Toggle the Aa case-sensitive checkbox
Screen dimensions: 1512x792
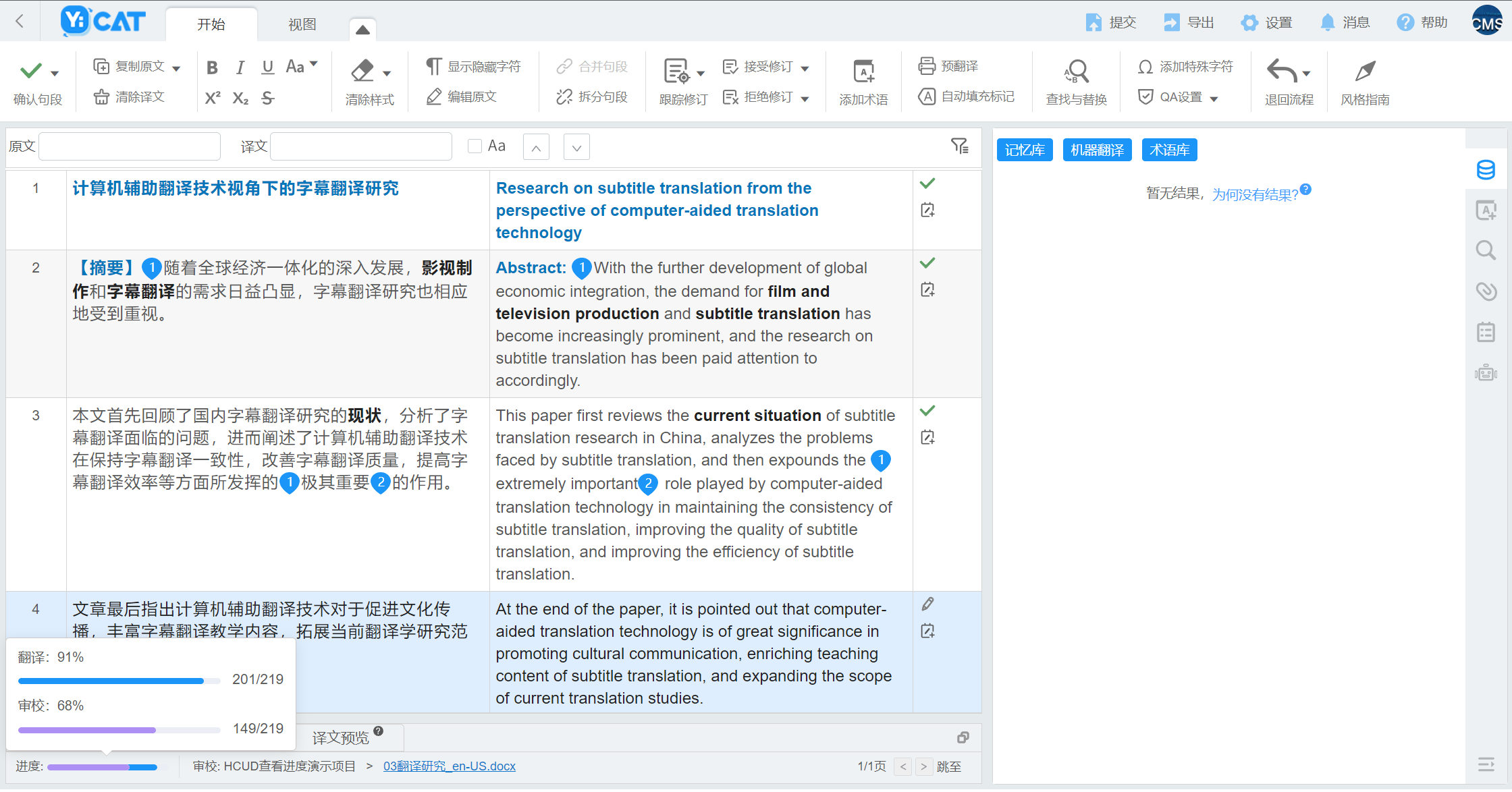(x=475, y=146)
